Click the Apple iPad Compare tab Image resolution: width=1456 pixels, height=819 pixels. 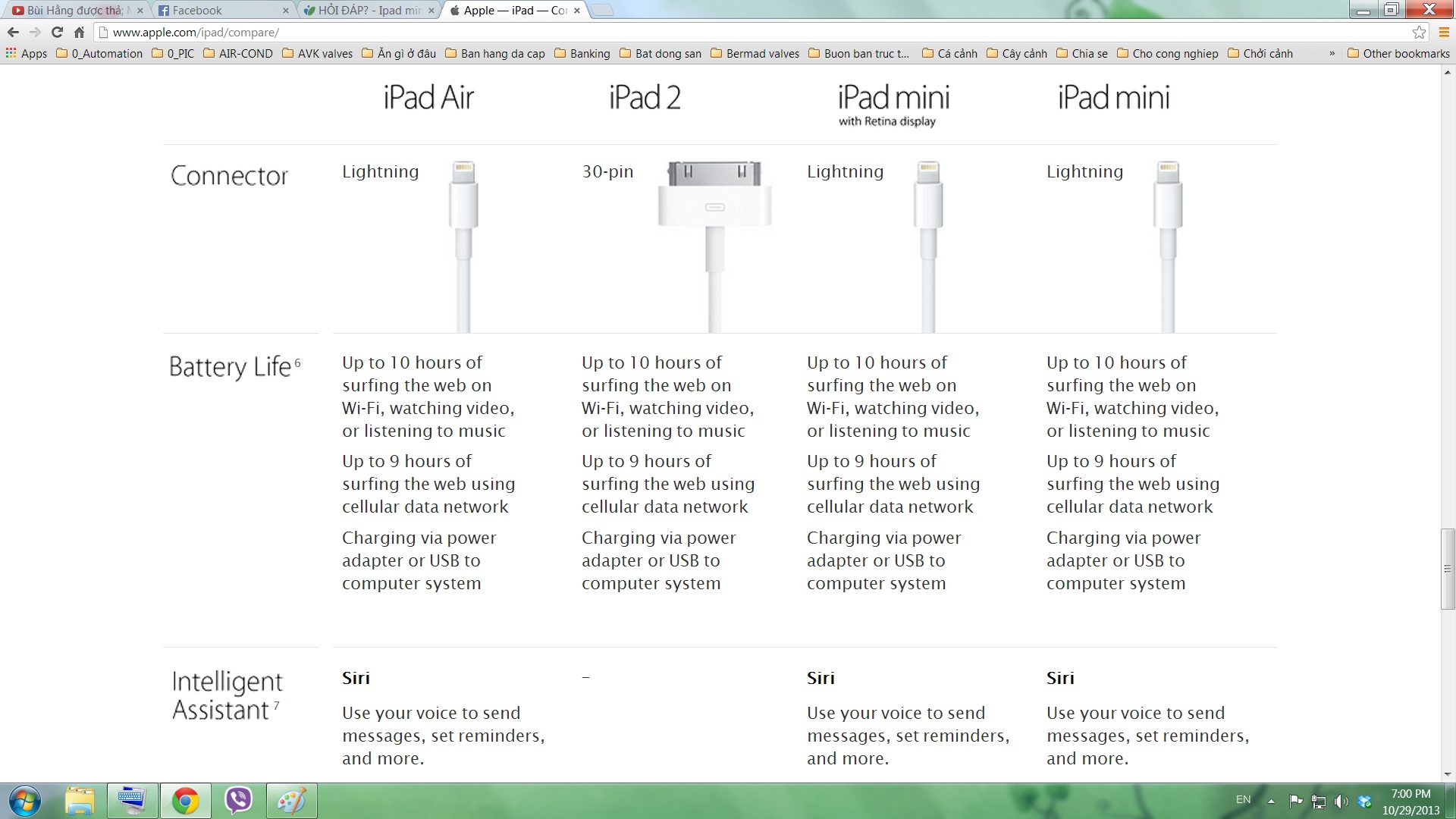510,10
